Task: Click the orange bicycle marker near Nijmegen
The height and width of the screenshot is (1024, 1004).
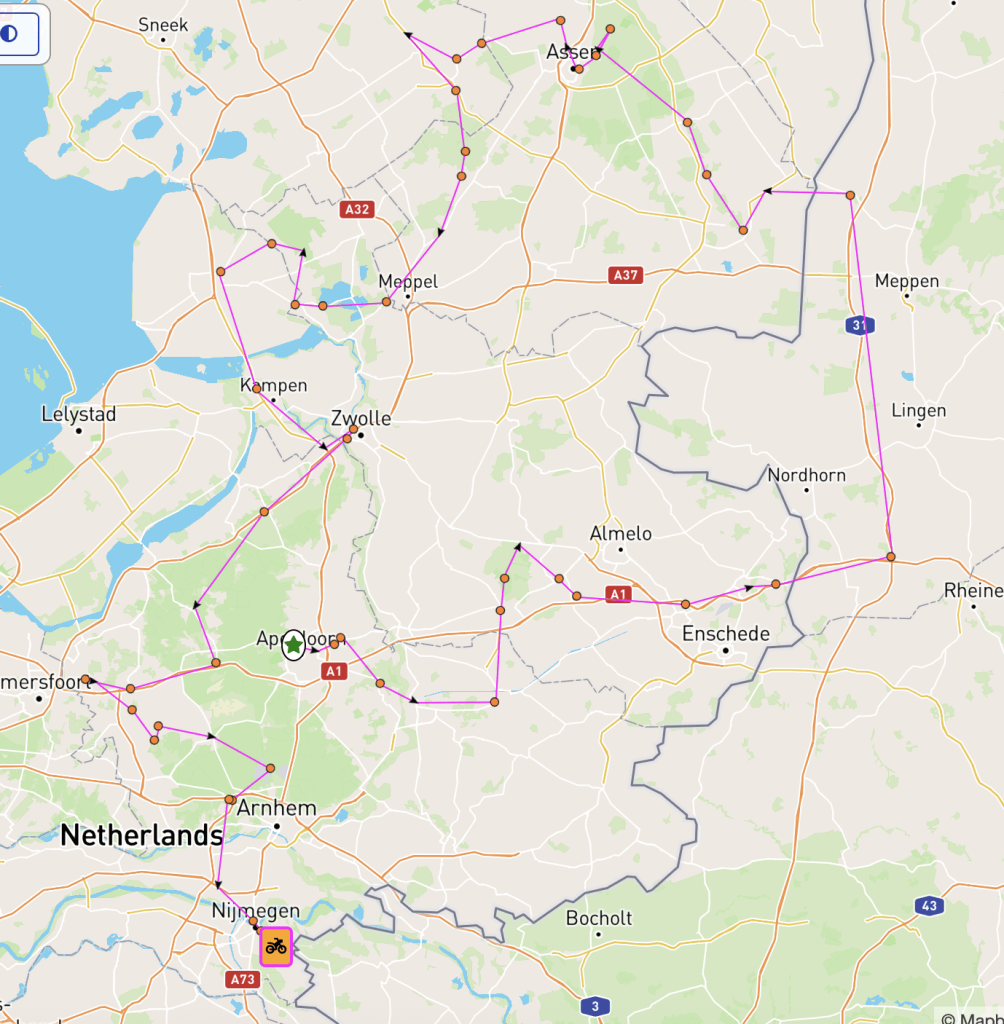Action: point(276,946)
